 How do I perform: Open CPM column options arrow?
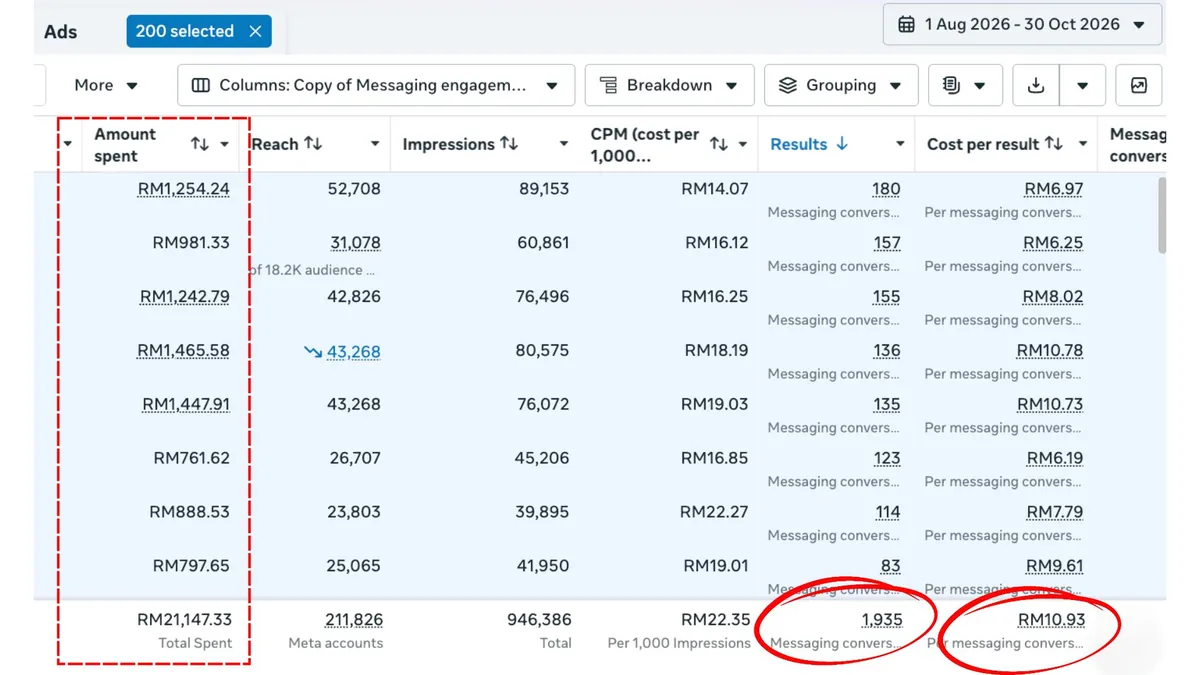pos(743,144)
